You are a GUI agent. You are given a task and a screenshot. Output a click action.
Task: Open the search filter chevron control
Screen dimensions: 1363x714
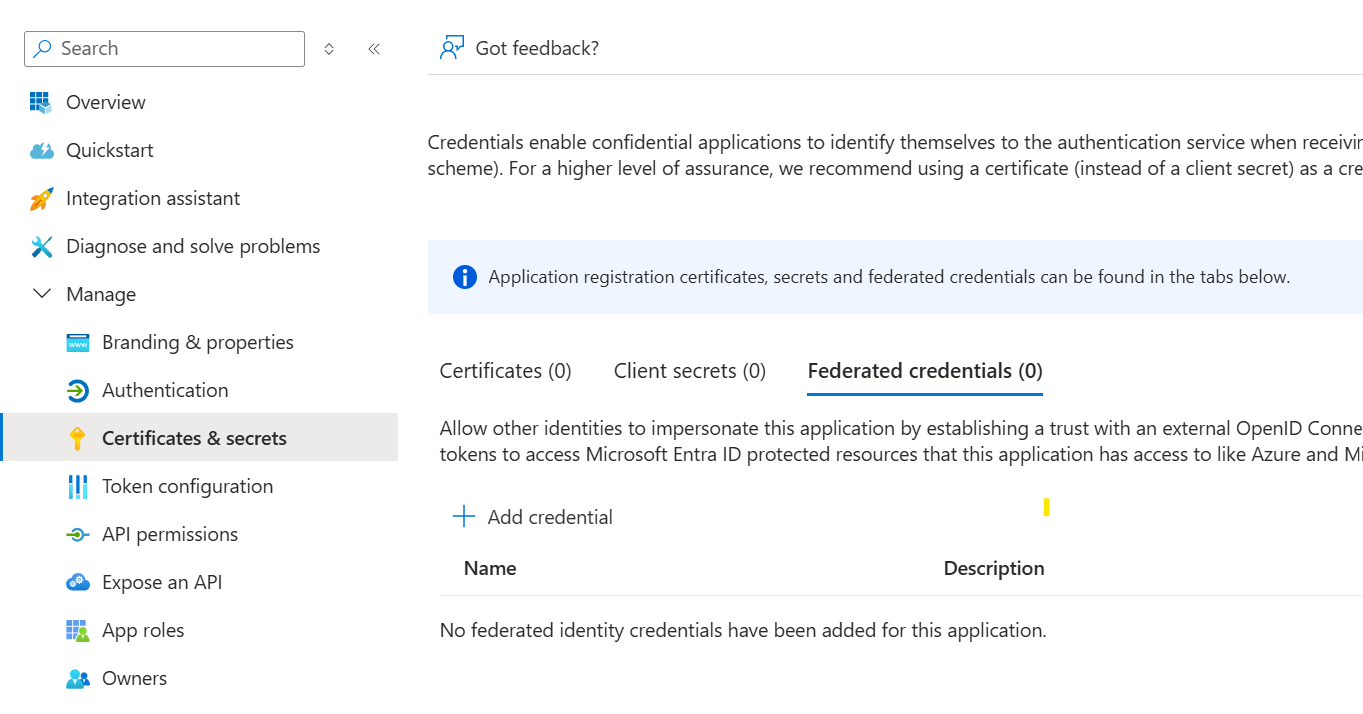pos(328,48)
